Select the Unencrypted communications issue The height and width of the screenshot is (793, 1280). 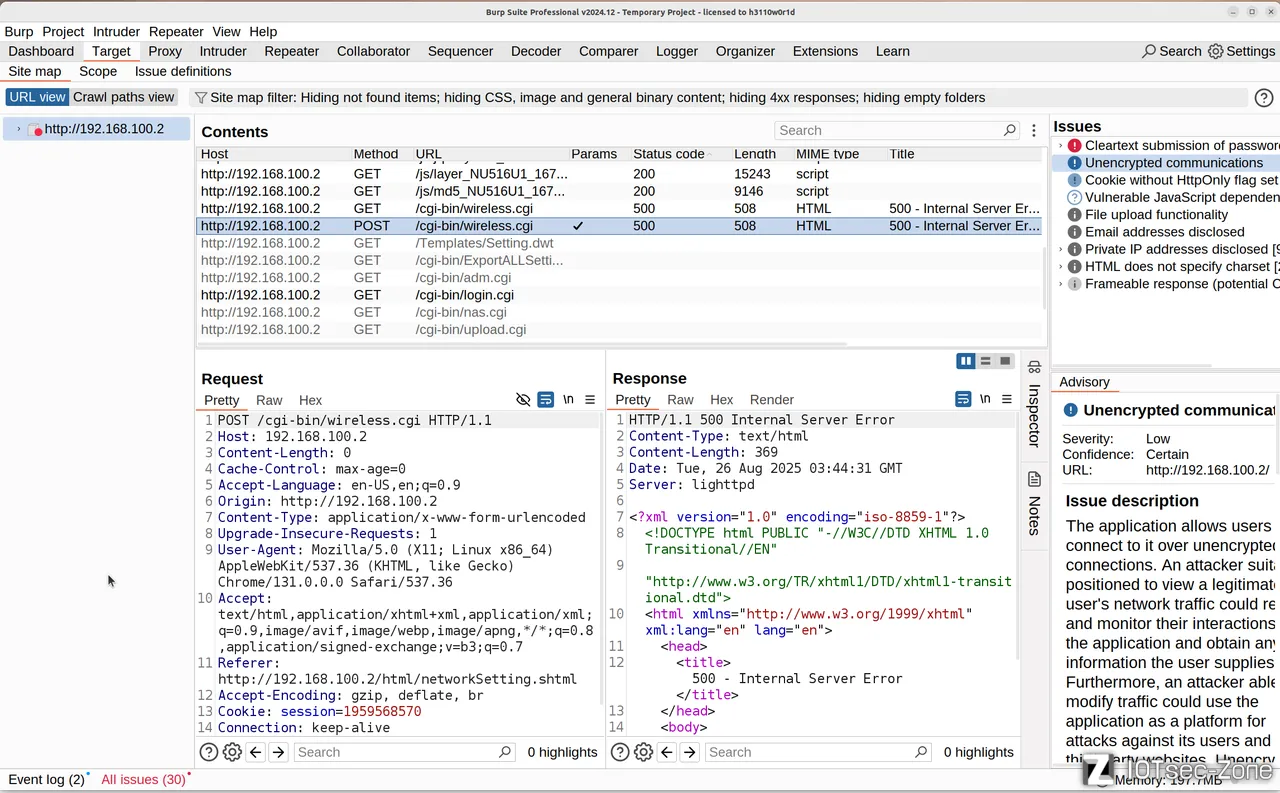pos(1174,163)
